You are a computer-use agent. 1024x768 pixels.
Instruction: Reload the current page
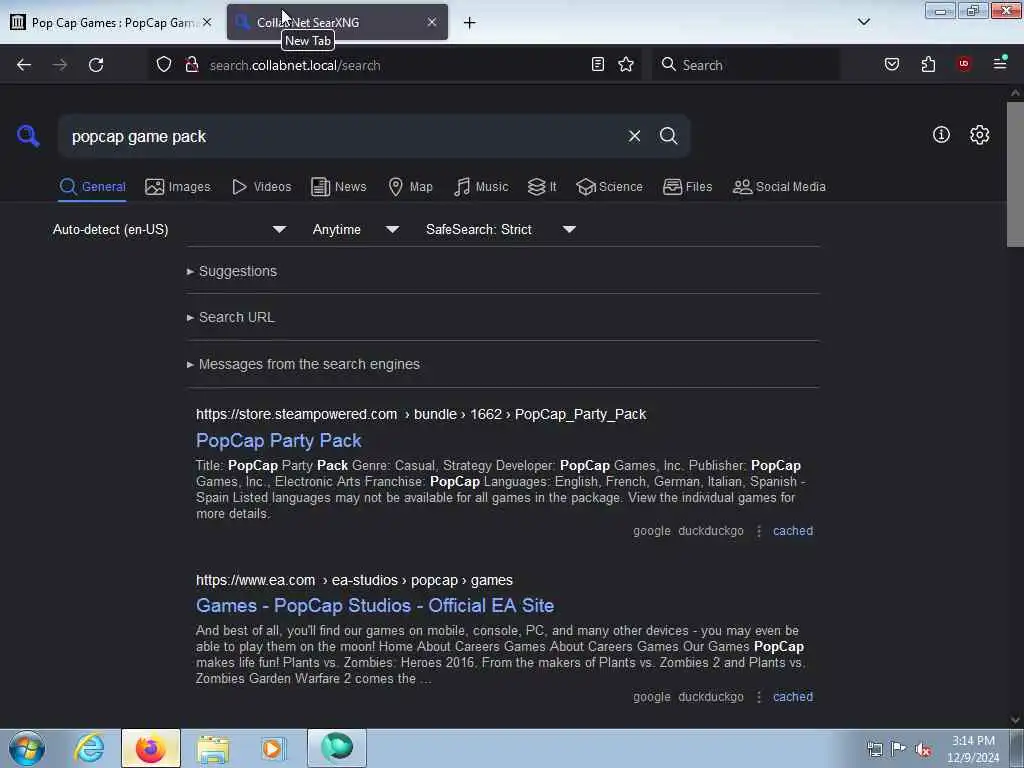click(96, 65)
